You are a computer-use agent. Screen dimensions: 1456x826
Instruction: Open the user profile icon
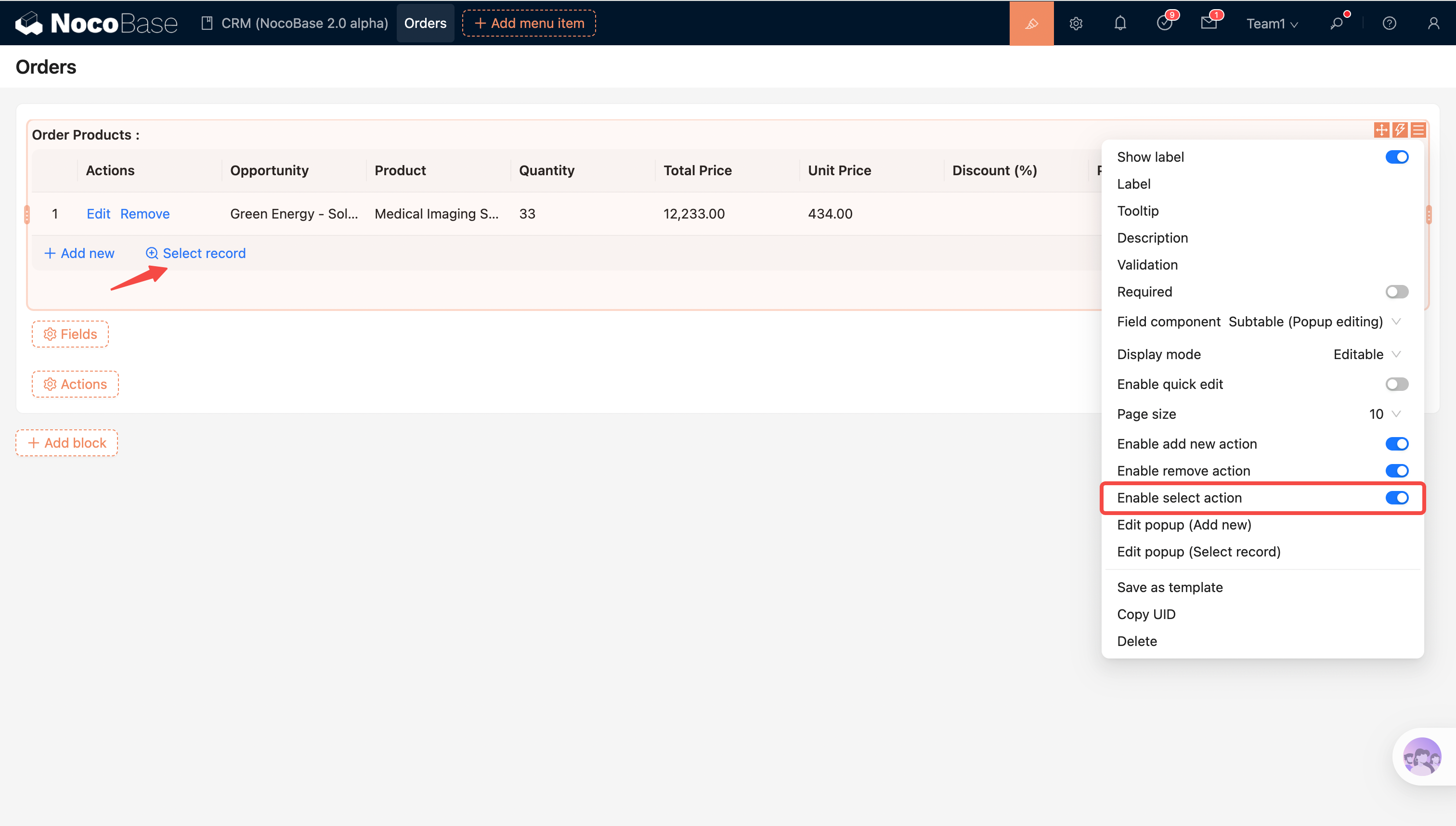click(1433, 23)
